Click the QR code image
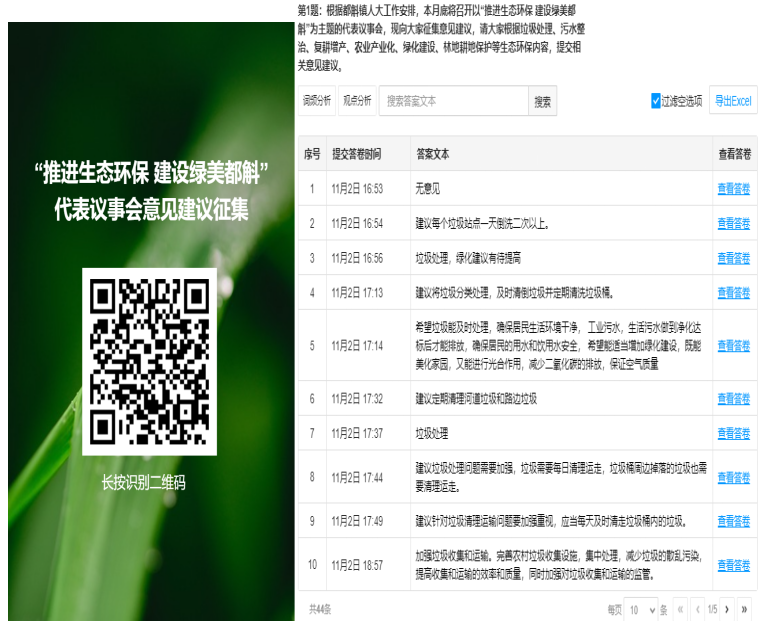 149,362
